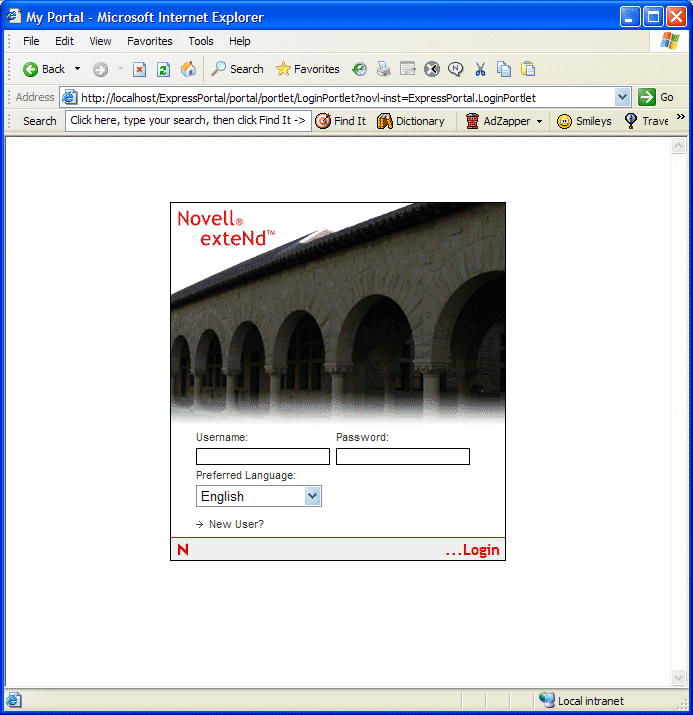Click the Novell exteNd logo

point(226,228)
